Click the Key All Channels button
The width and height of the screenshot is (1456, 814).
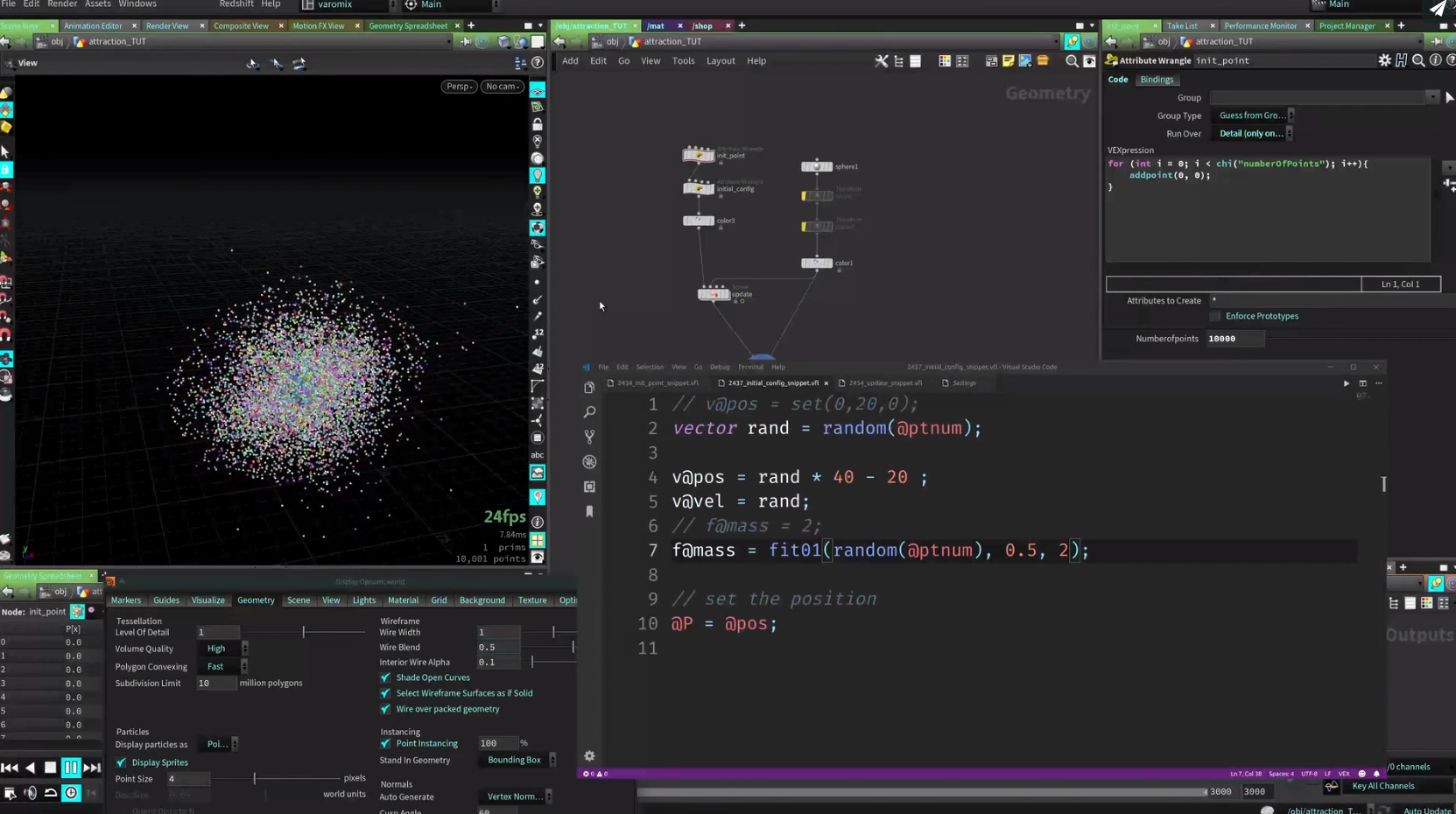1382,786
